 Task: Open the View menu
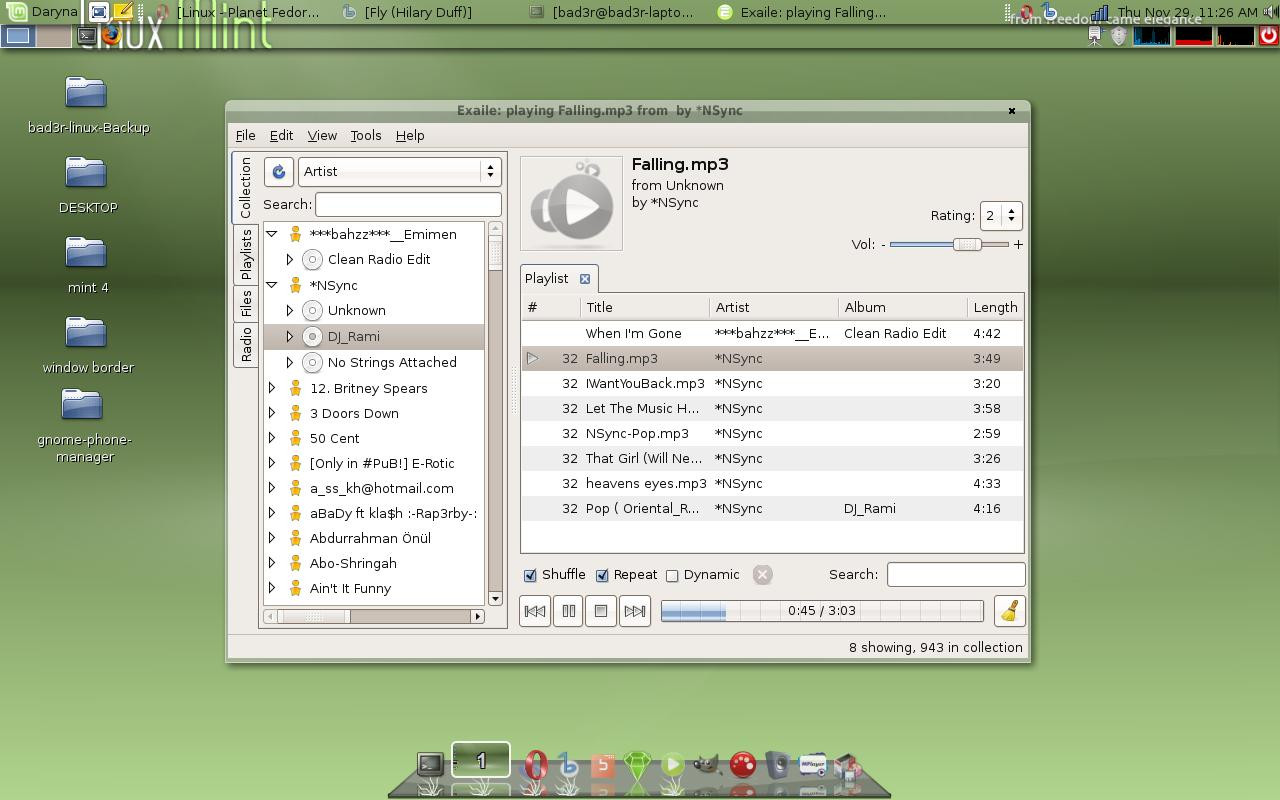click(x=322, y=135)
